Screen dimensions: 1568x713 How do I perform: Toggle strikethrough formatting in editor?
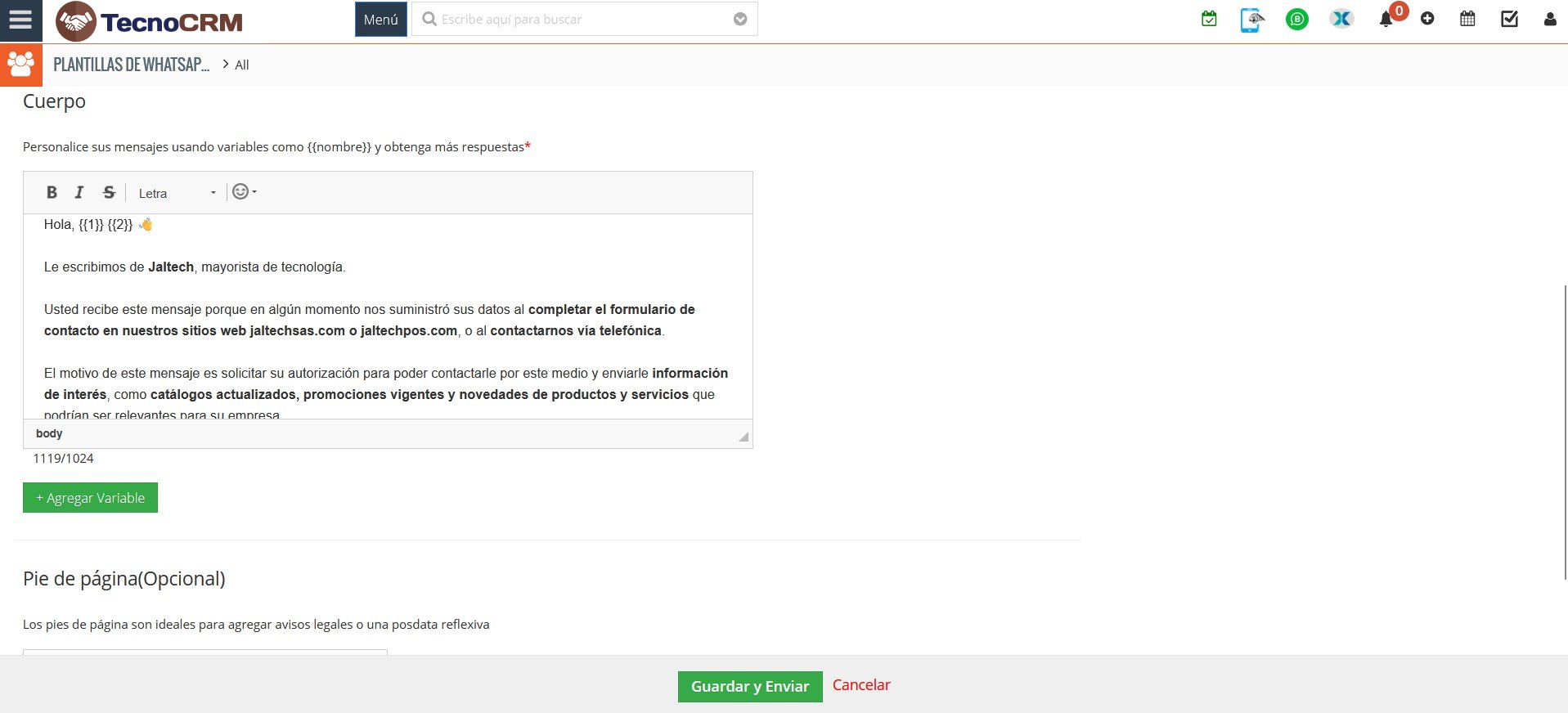point(109,192)
